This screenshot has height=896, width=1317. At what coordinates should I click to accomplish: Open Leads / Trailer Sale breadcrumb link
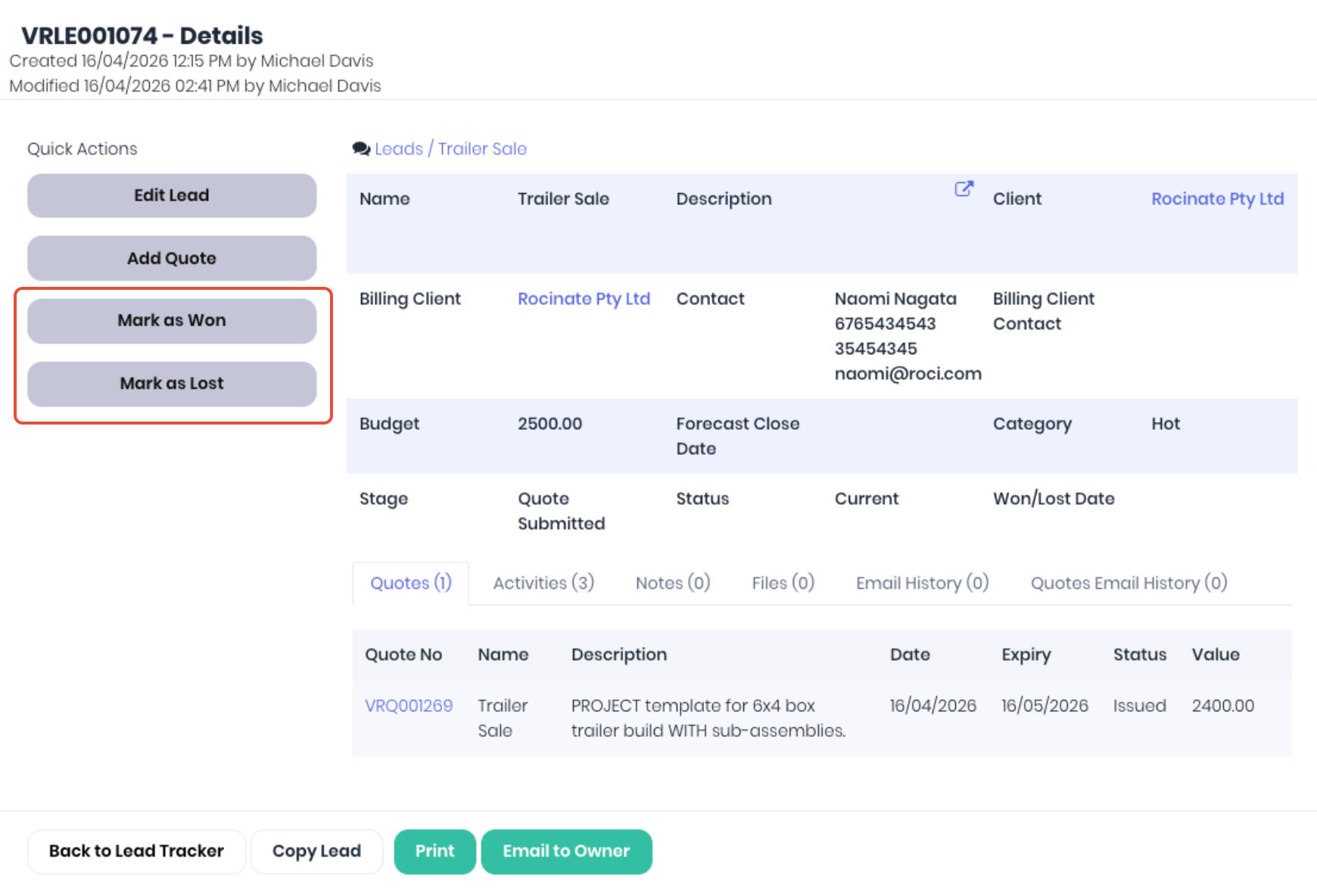[x=450, y=149]
